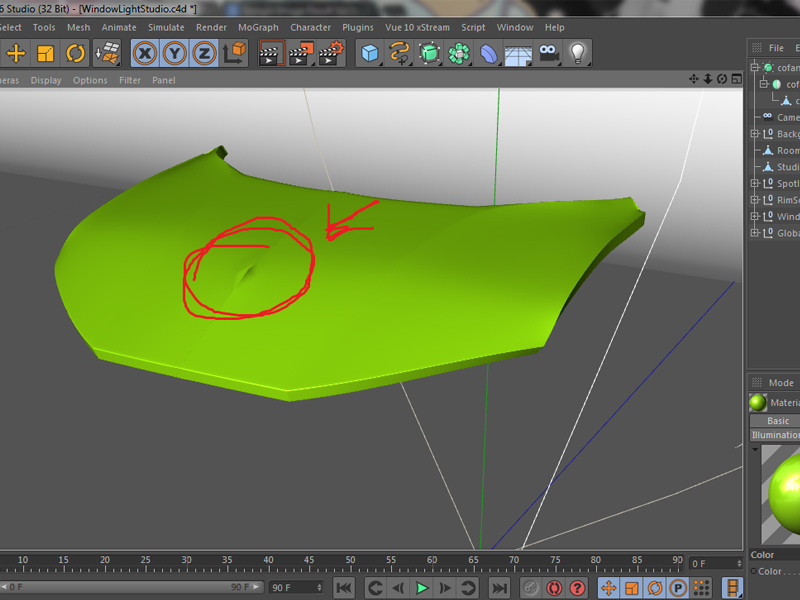800x600 pixels.
Task: Toggle the Y axis lock
Action: pos(175,53)
